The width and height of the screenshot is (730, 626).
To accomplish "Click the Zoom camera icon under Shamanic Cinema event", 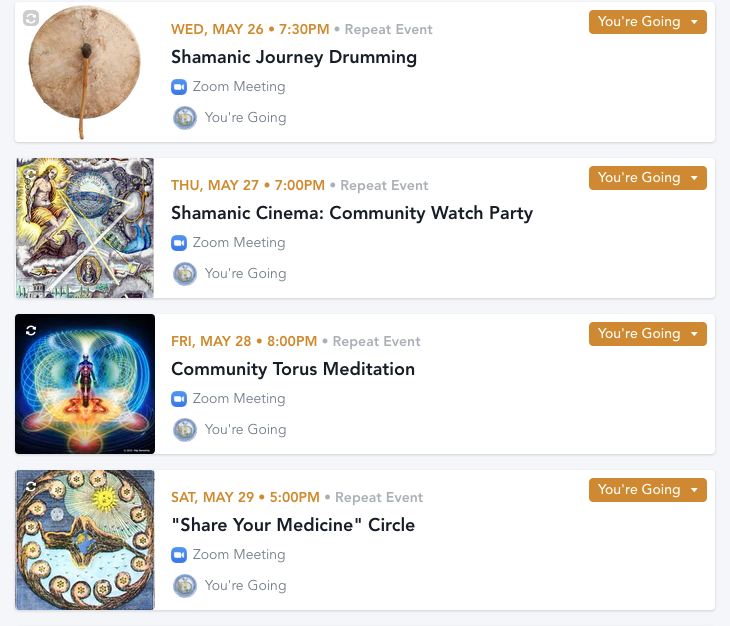I will pyautogui.click(x=179, y=243).
